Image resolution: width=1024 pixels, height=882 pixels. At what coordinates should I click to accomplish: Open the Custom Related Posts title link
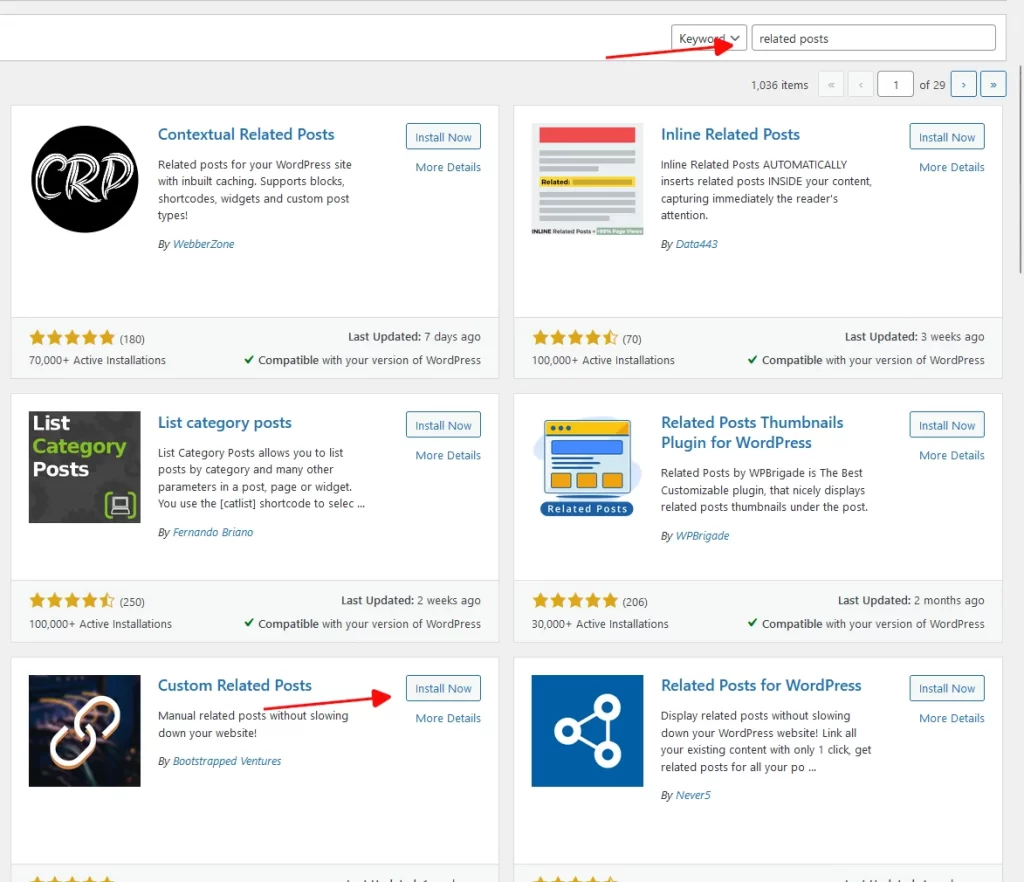(234, 685)
